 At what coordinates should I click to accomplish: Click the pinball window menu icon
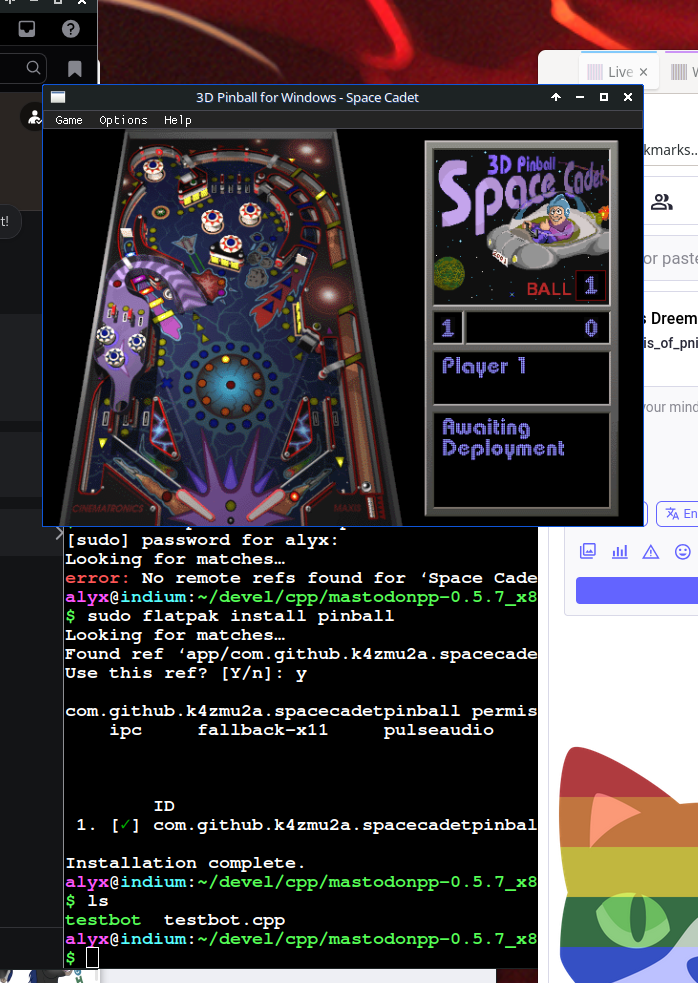58,97
